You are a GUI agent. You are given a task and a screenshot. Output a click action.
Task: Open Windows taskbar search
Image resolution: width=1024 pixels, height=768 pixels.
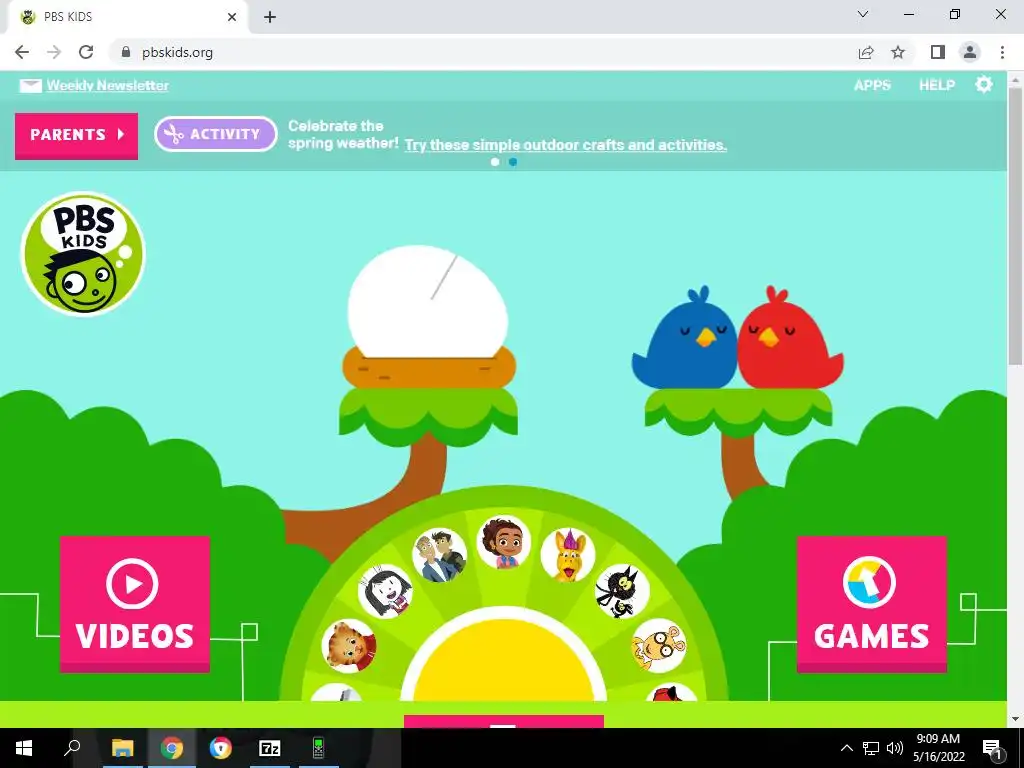coord(72,748)
